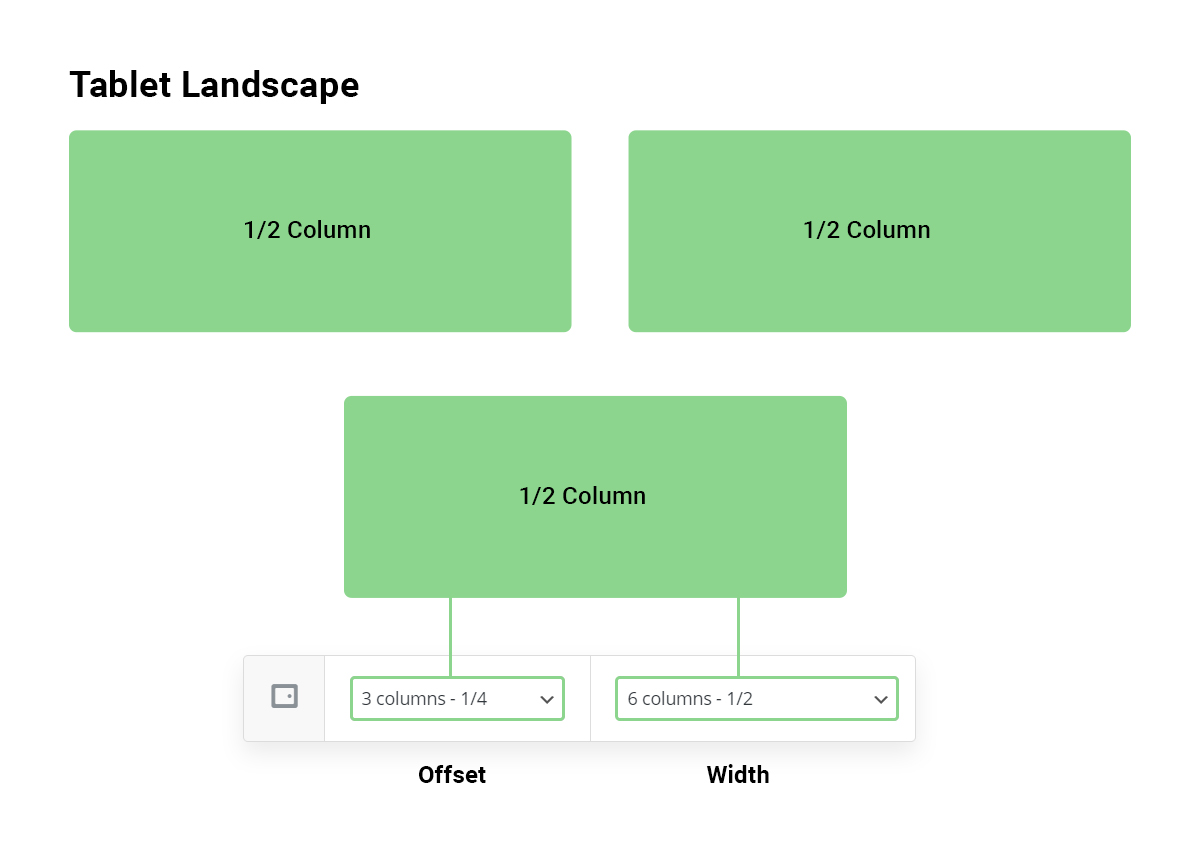Click the "1/2 Column" text in the left block

(x=307, y=230)
